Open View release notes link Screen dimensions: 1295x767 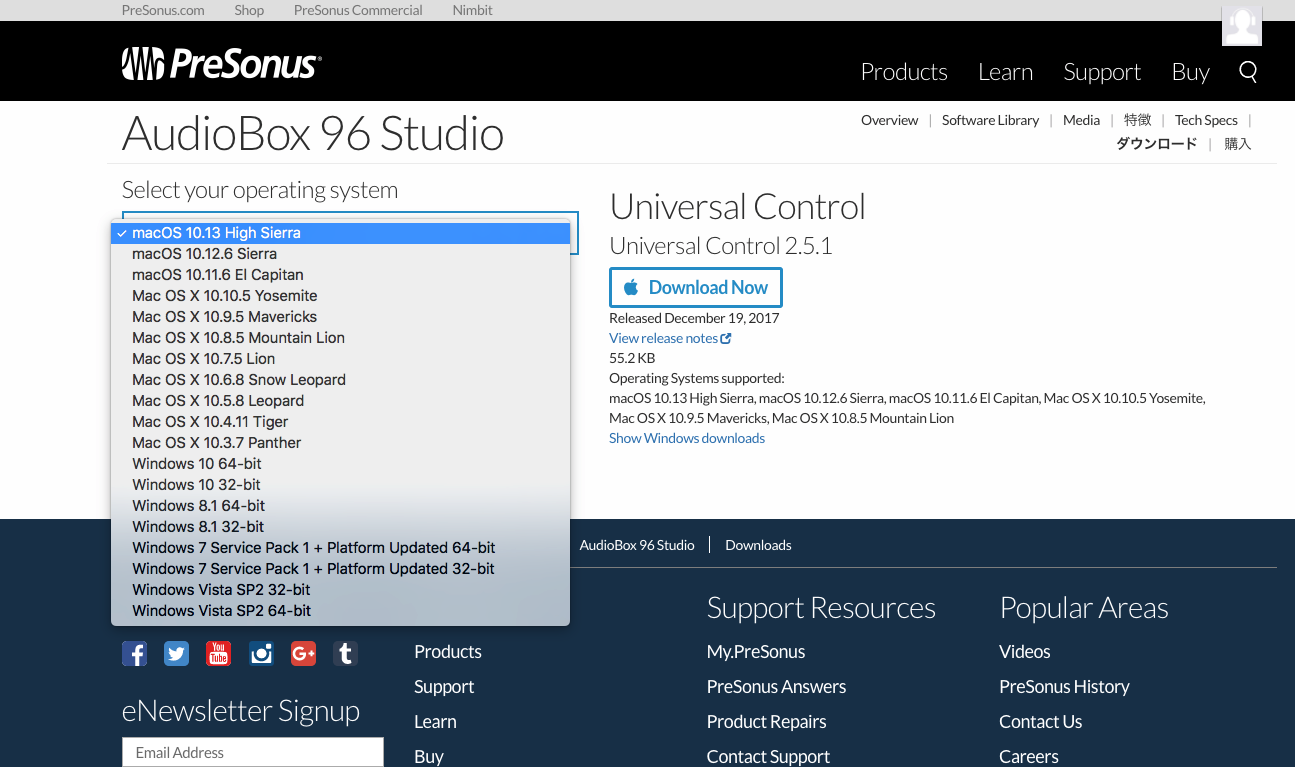tap(664, 338)
